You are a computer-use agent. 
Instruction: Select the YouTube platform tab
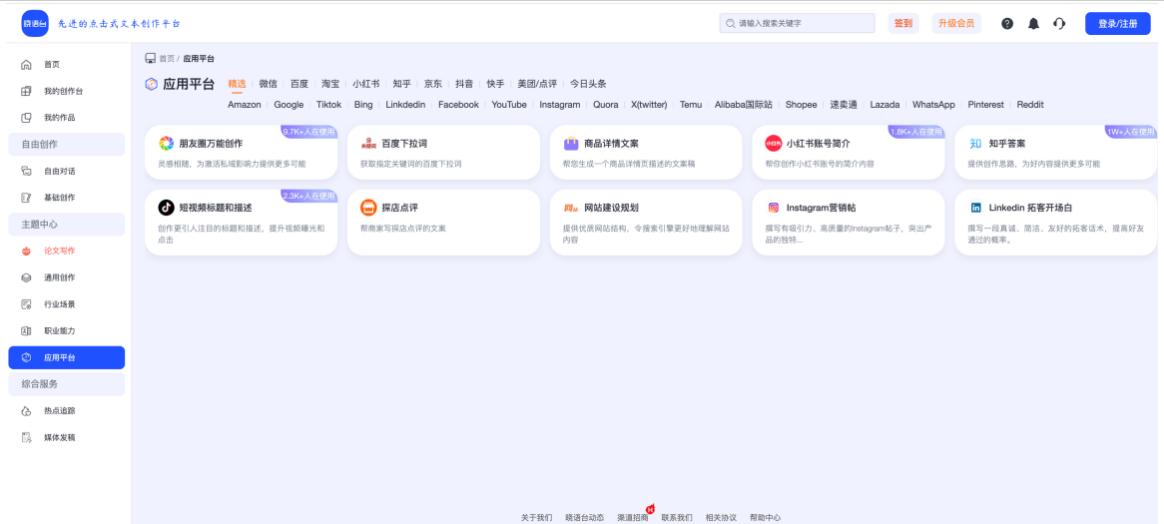coord(509,105)
